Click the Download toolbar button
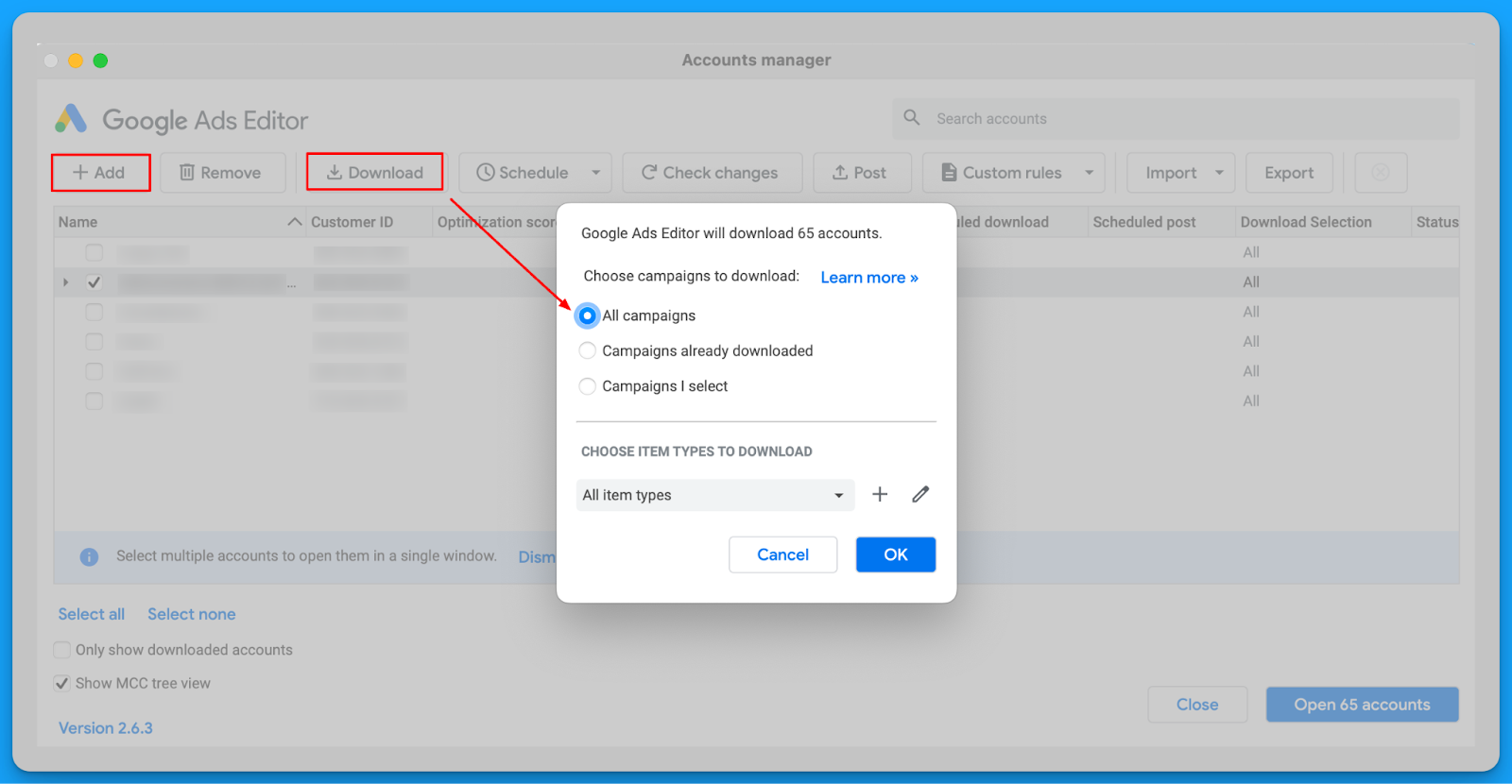 click(x=375, y=173)
